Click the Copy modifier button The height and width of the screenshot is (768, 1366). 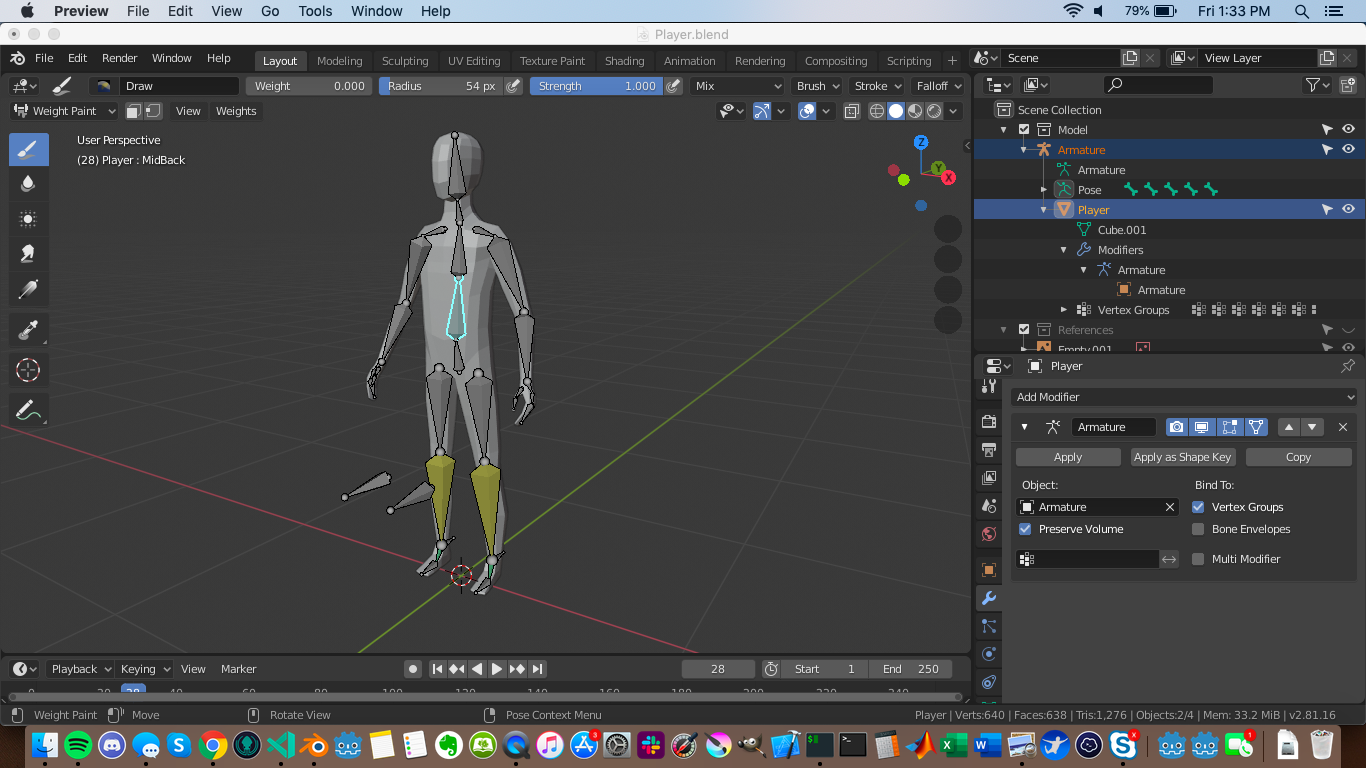pyautogui.click(x=1298, y=457)
